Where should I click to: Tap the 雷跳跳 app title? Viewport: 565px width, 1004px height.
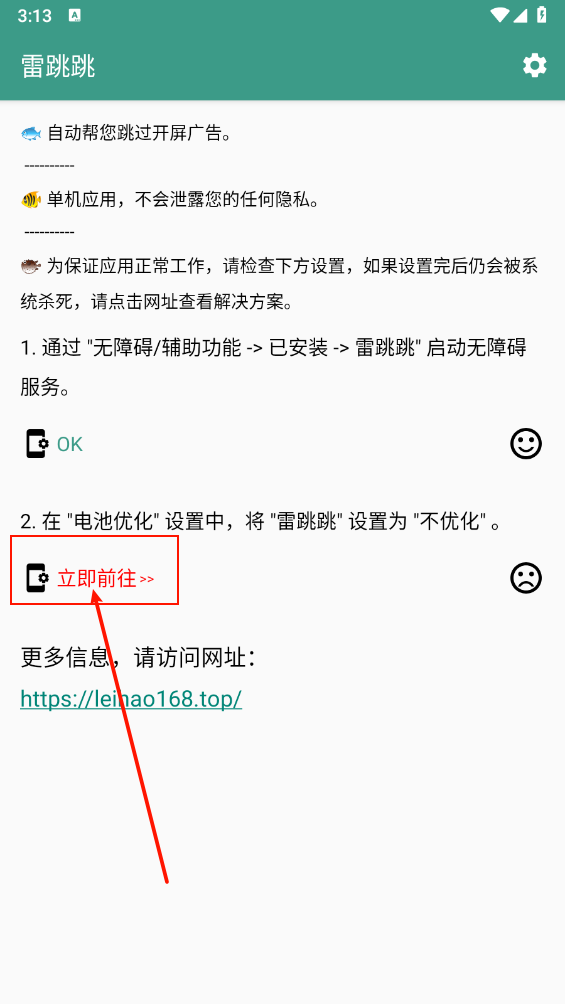pyautogui.click(x=58, y=66)
